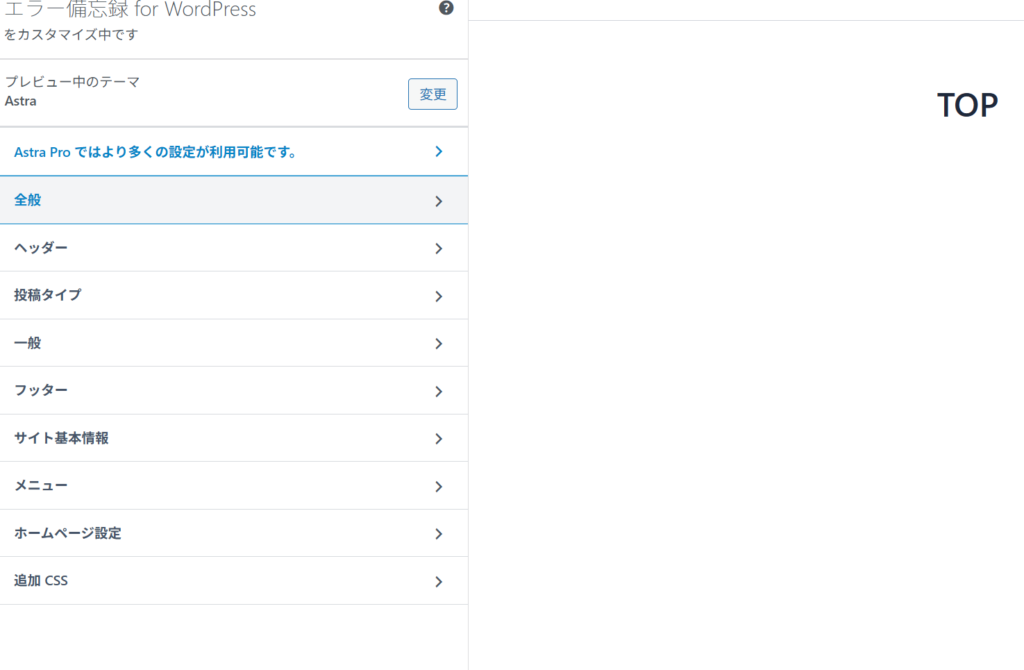Click the chevron icon on 追加 CSS row

[438, 582]
